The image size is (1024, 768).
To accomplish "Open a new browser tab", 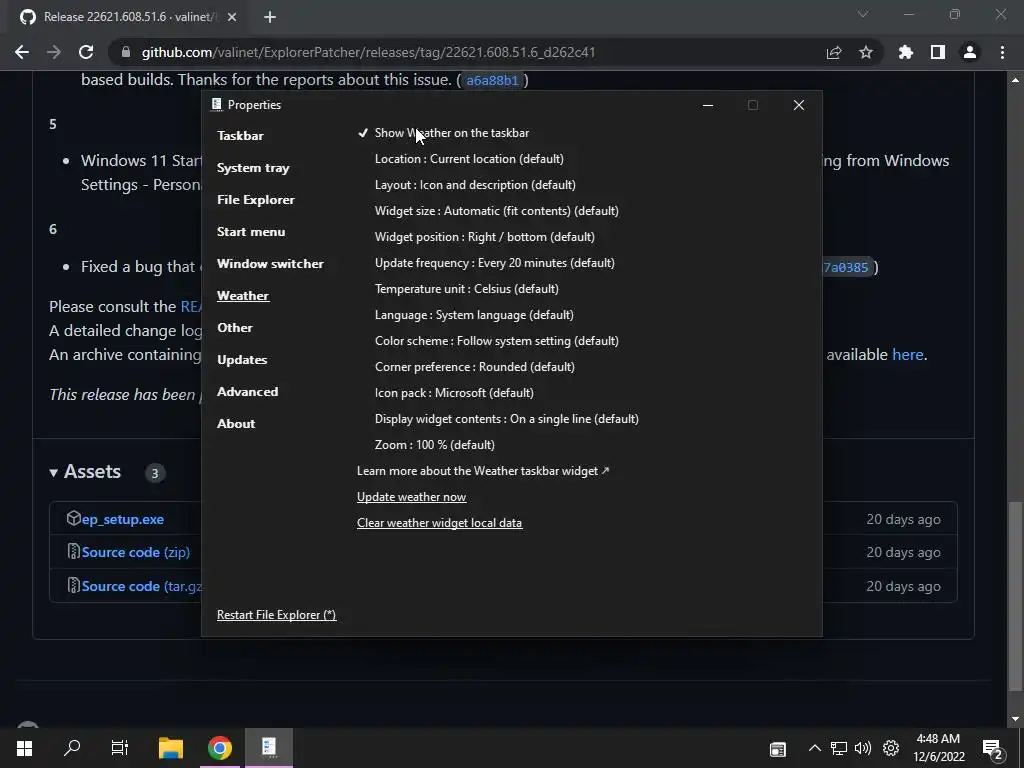I will [x=270, y=18].
